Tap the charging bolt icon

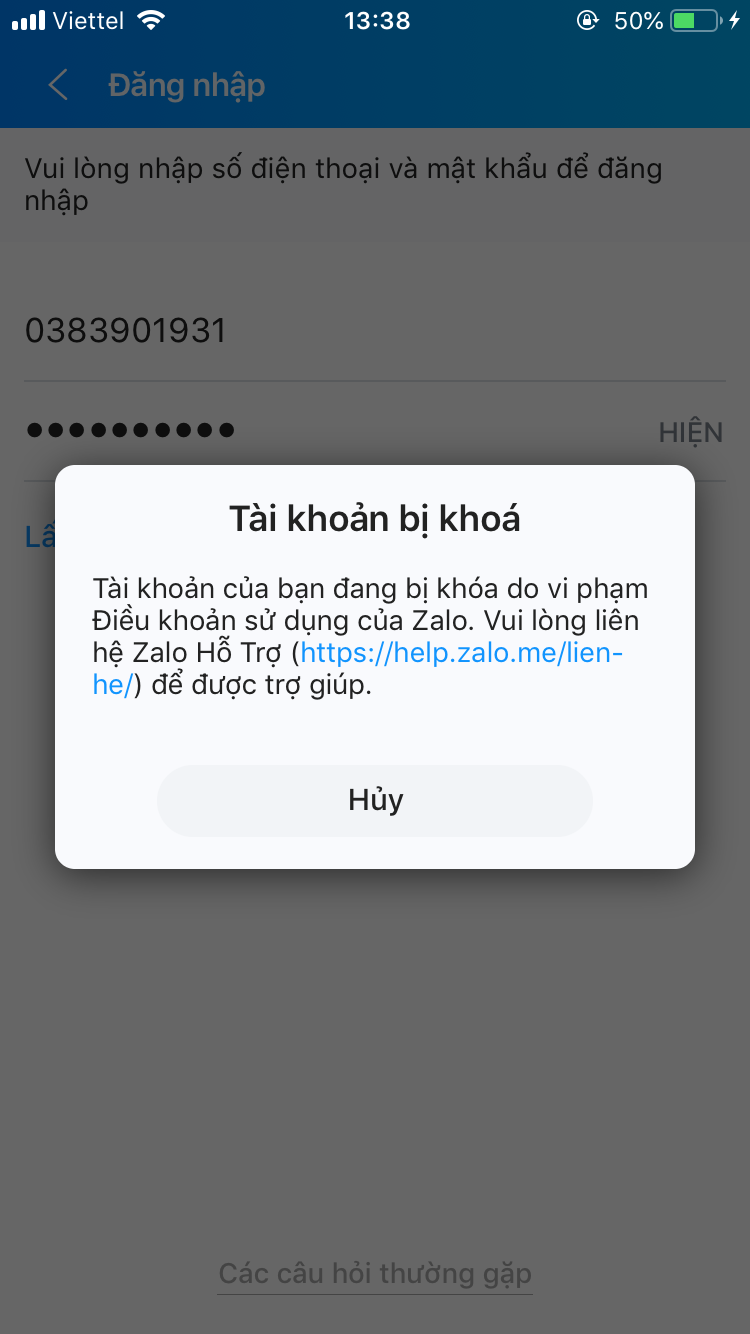(x=734, y=20)
